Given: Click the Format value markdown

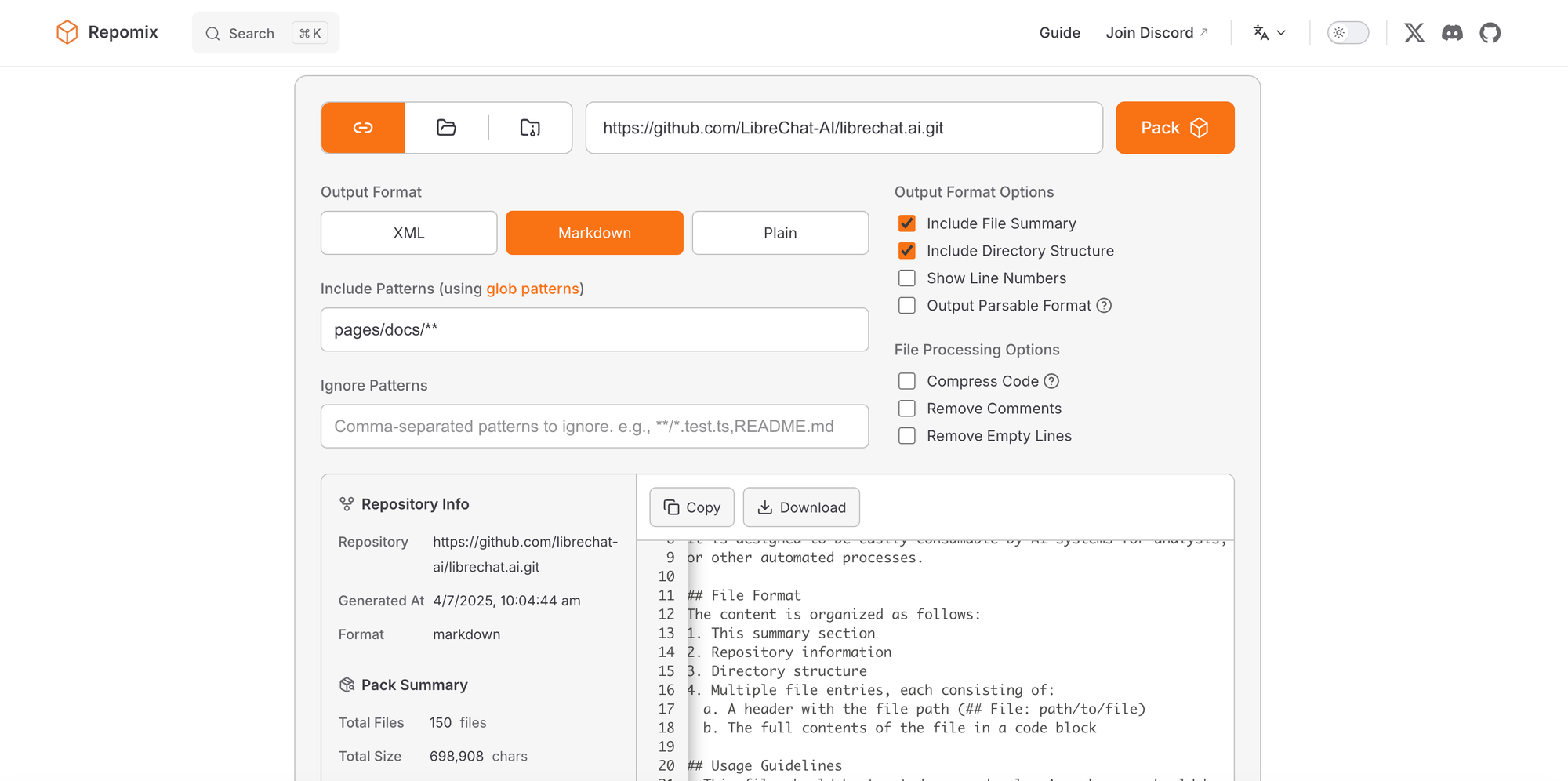Looking at the screenshot, I should point(466,634).
